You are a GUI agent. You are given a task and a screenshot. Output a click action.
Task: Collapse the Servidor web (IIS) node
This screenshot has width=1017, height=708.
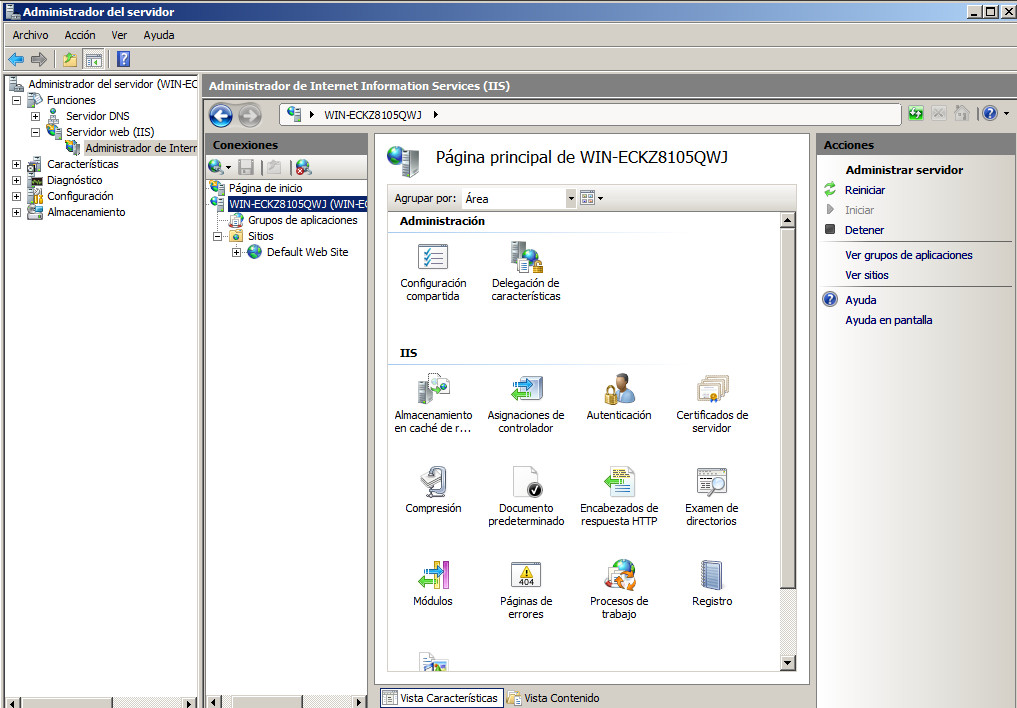[35, 132]
